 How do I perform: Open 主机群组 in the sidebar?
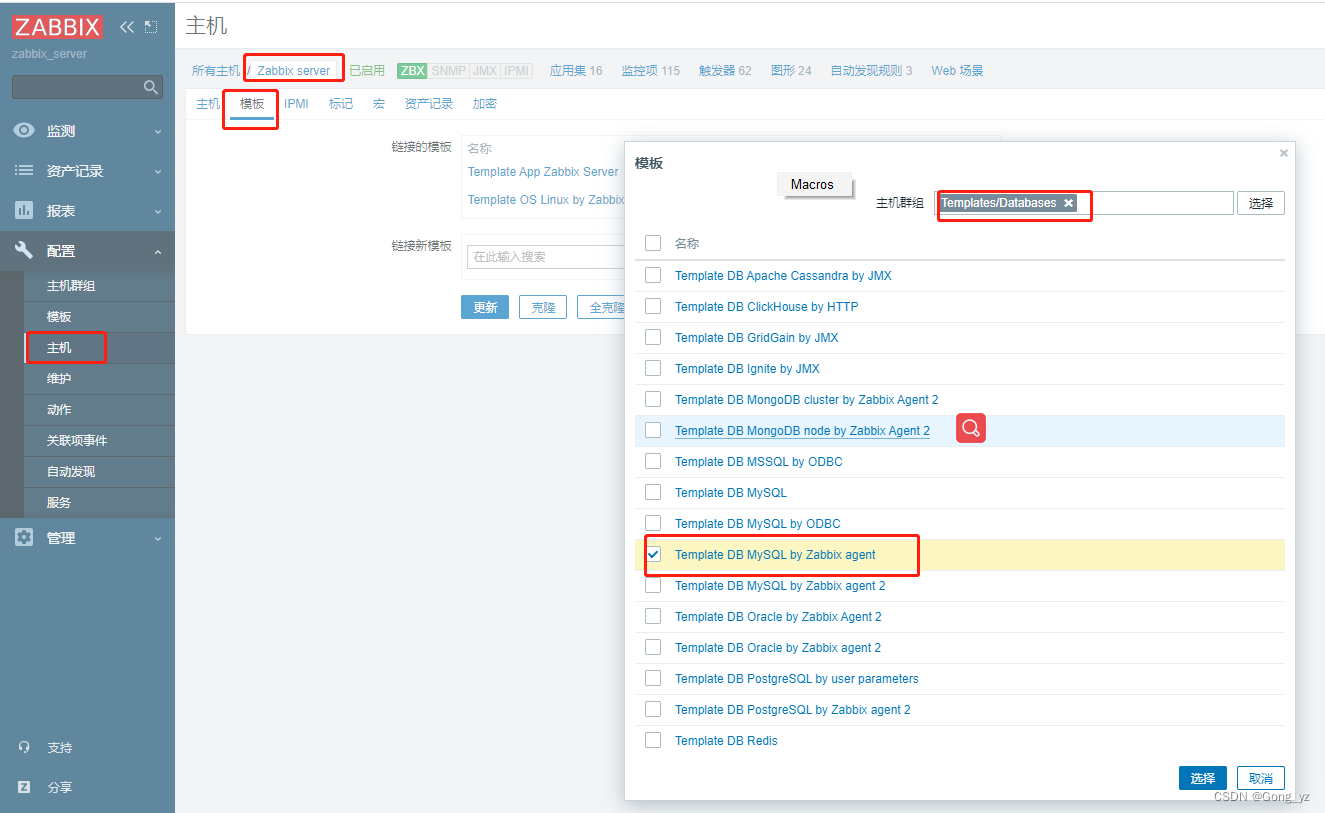71,286
